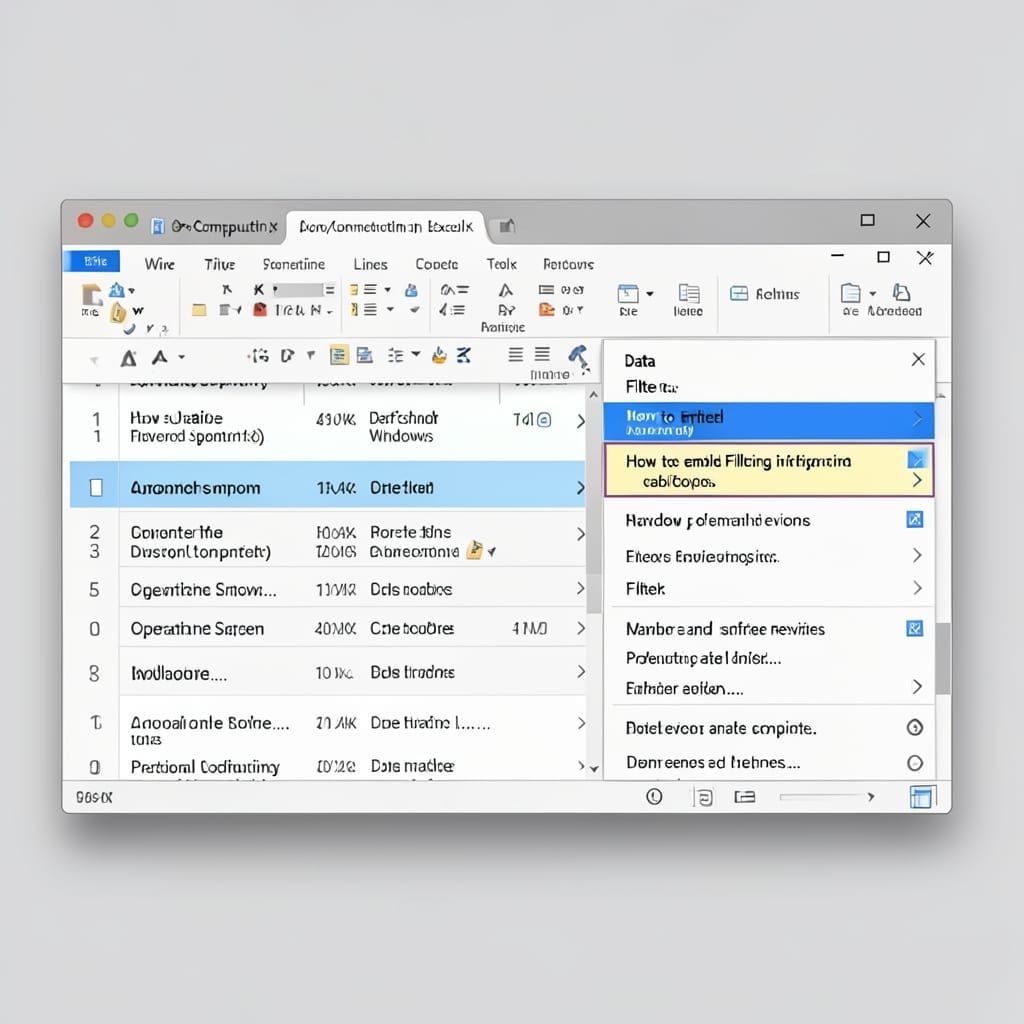This screenshot has width=1024, height=1024.
Task: Click the page view icon in status bar
Action: (x=703, y=797)
